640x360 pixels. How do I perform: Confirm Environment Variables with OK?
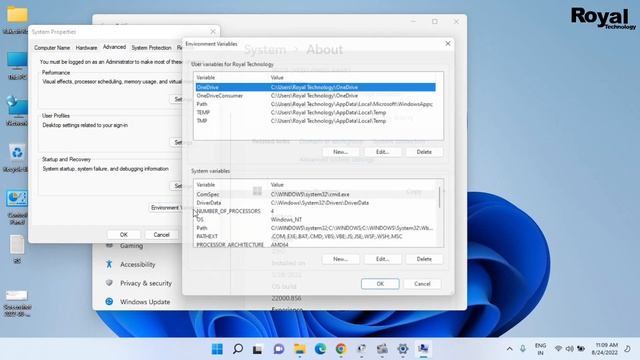click(380, 284)
